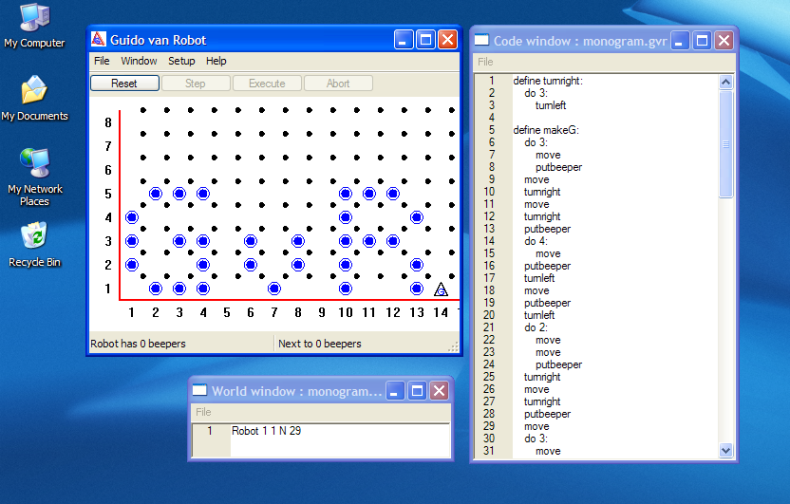Screen dimensions: 790x504
Task: Click the Guido van Robot title bar icon
Action: 99,40
